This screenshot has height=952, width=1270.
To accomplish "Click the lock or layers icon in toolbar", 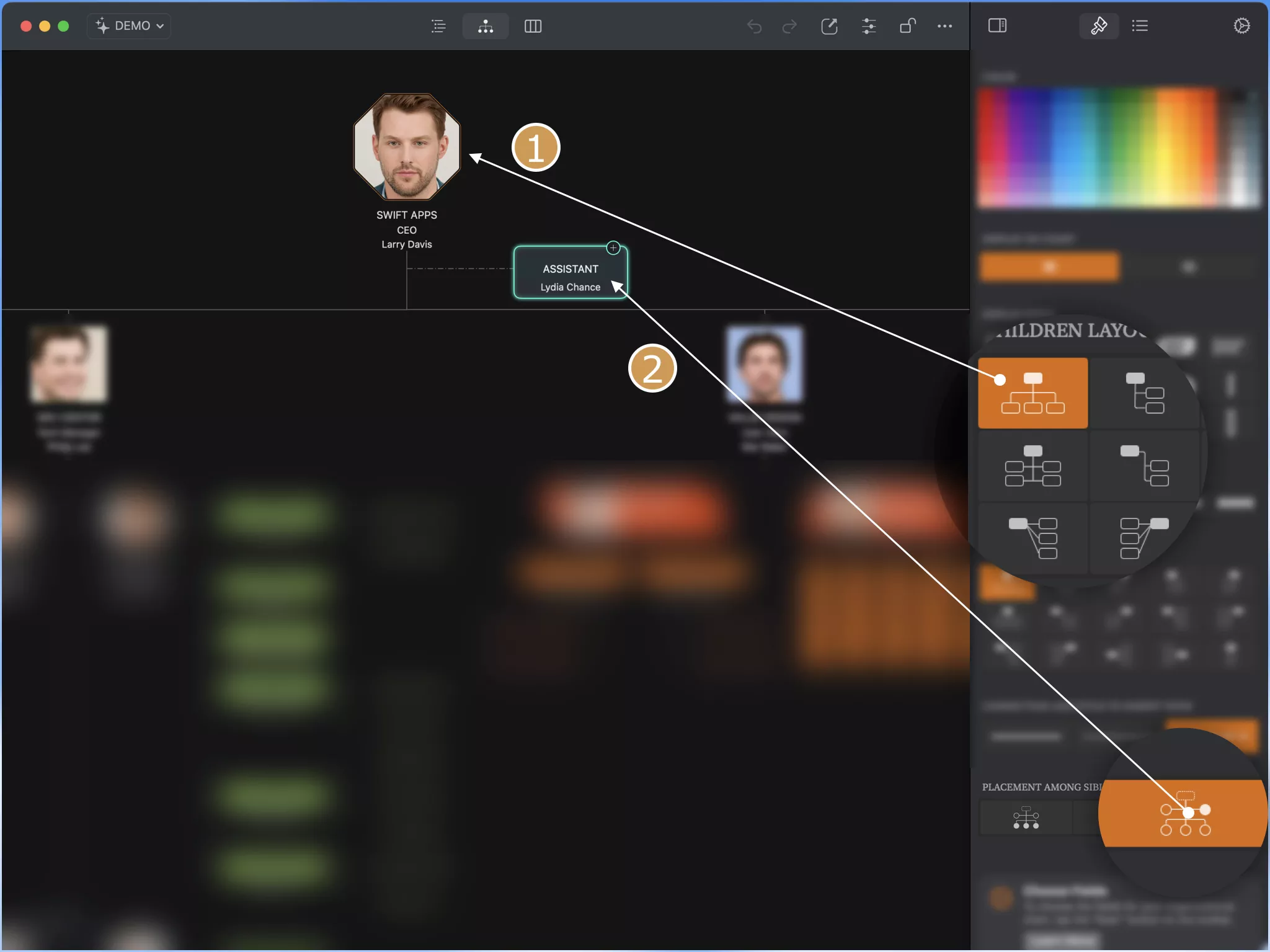I will click(x=905, y=26).
